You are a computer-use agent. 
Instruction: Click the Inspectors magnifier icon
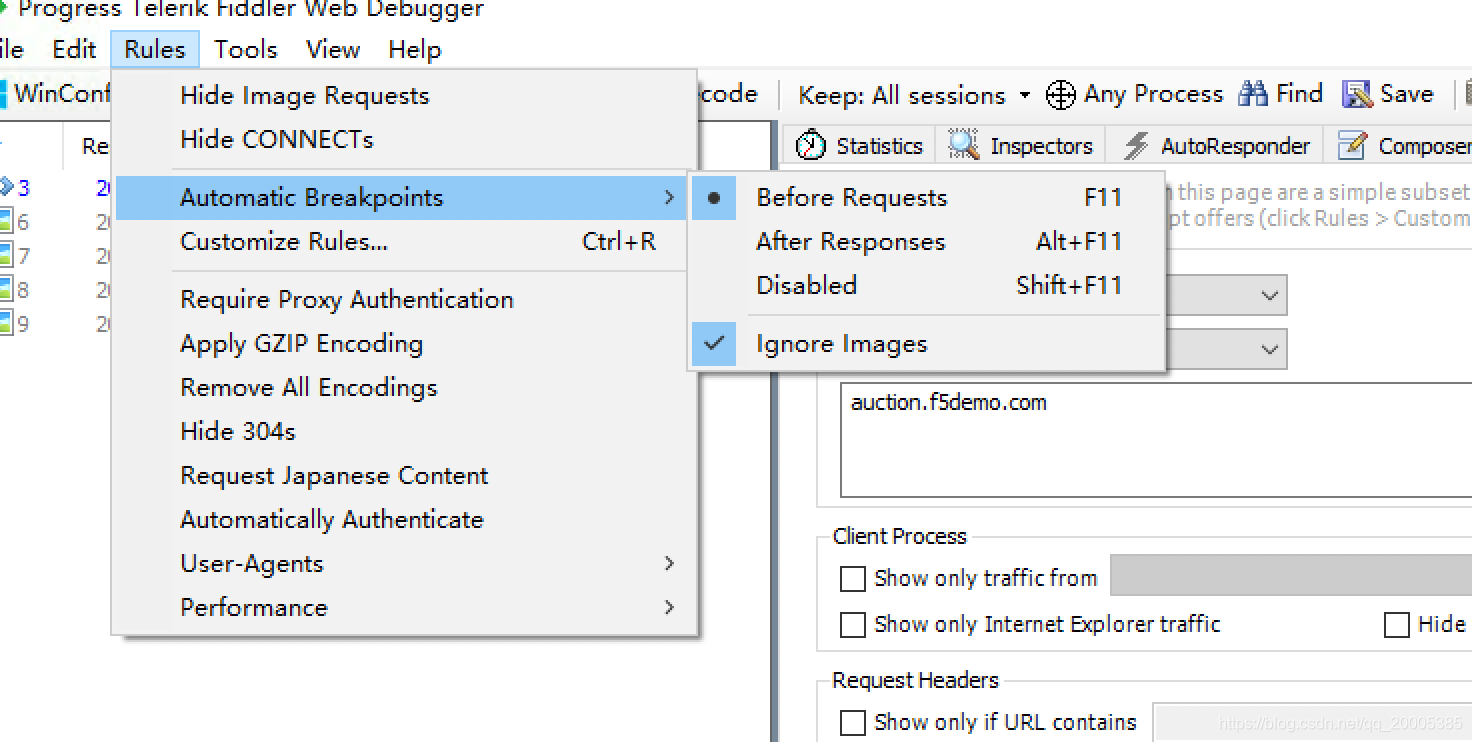click(x=963, y=145)
